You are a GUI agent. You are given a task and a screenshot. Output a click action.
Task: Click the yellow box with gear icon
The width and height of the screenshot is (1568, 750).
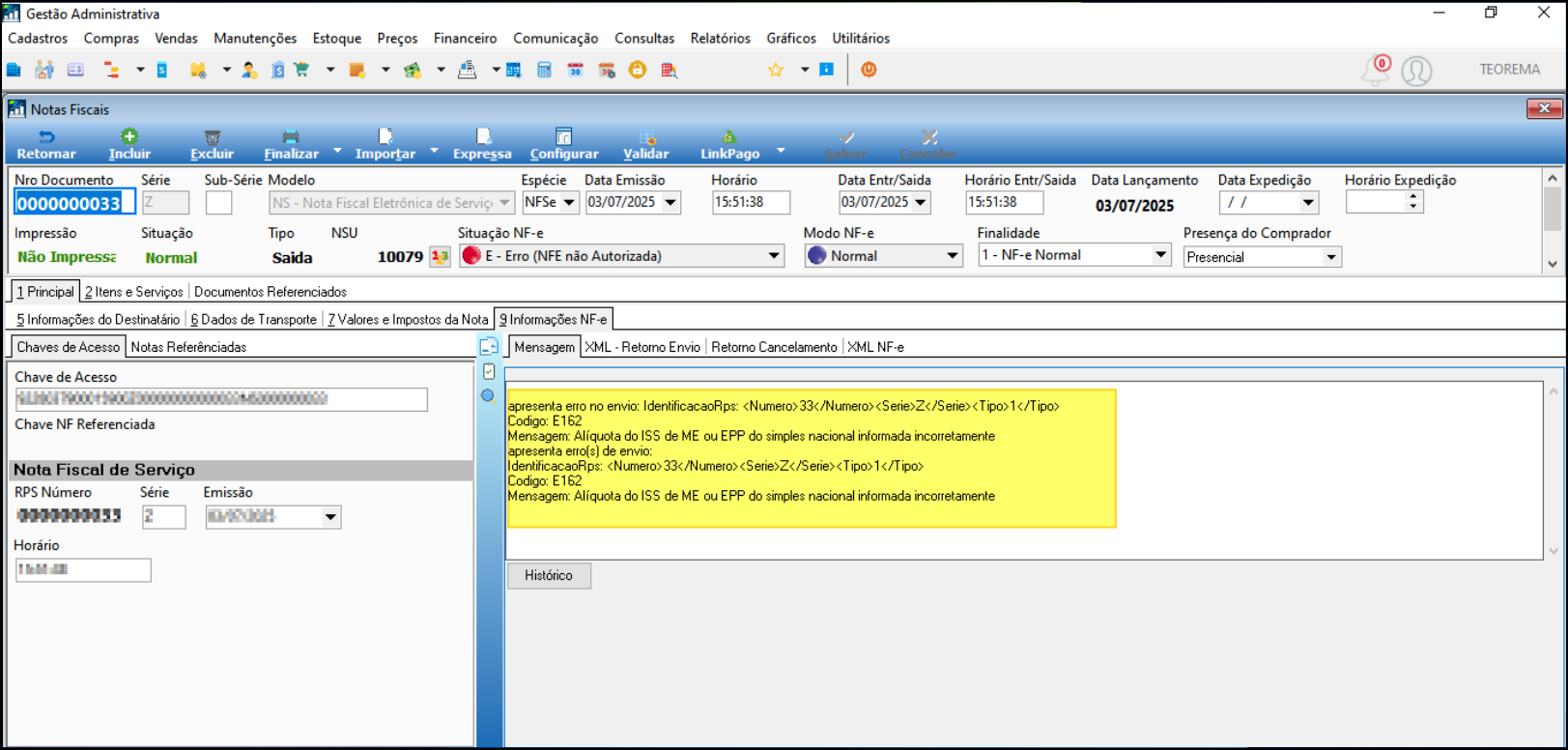pyautogui.click(x=198, y=70)
